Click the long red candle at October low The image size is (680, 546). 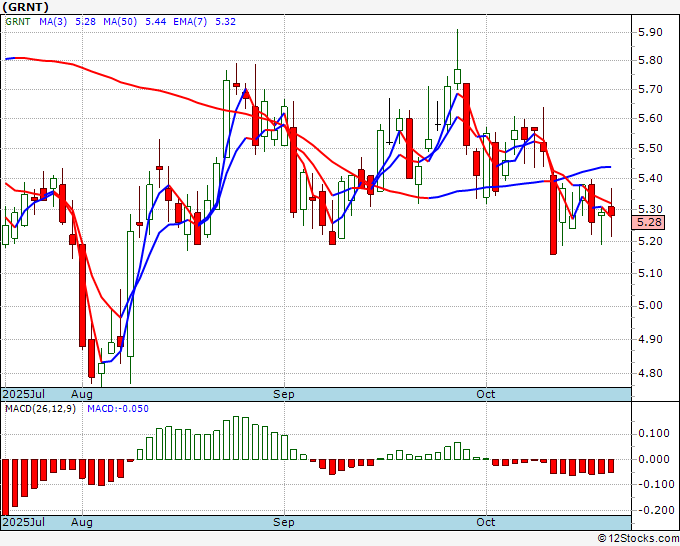tap(553, 215)
